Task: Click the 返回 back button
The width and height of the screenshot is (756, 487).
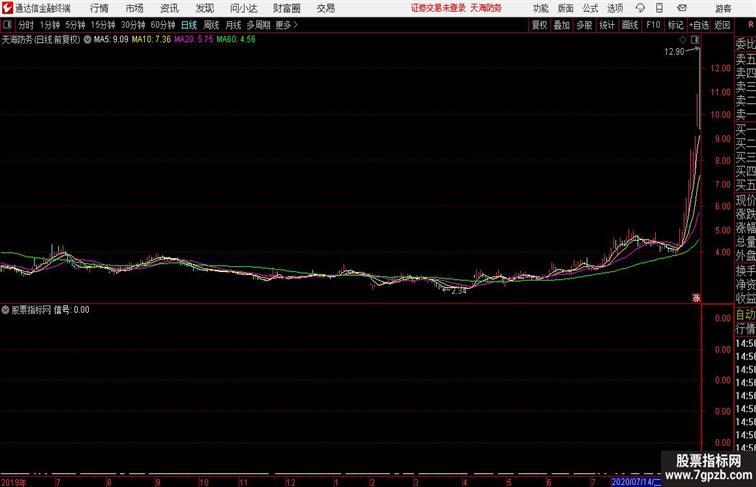Action: click(722, 25)
